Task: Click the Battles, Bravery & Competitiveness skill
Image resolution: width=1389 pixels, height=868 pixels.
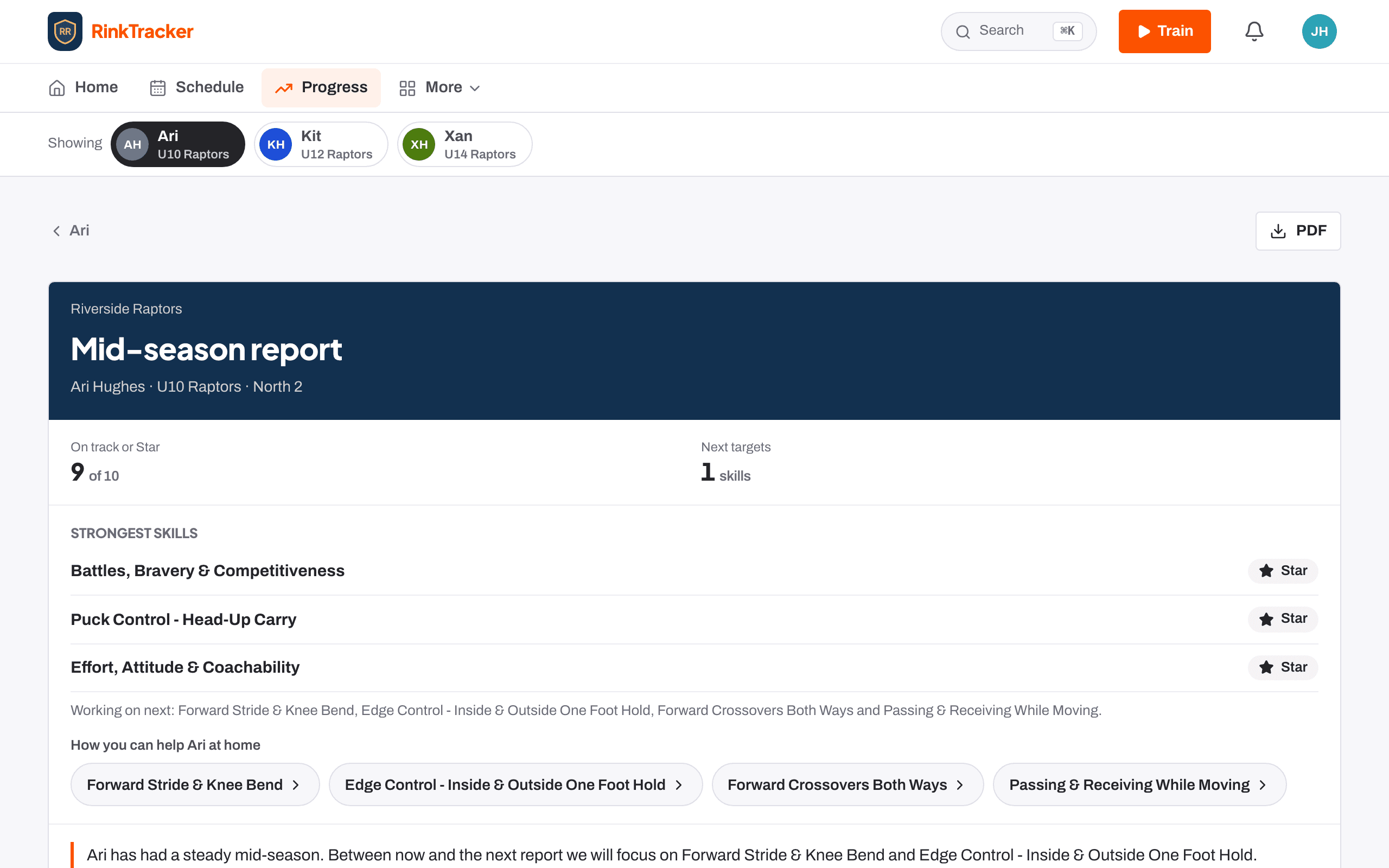Action: pyautogui.click(x=207, y=571)
